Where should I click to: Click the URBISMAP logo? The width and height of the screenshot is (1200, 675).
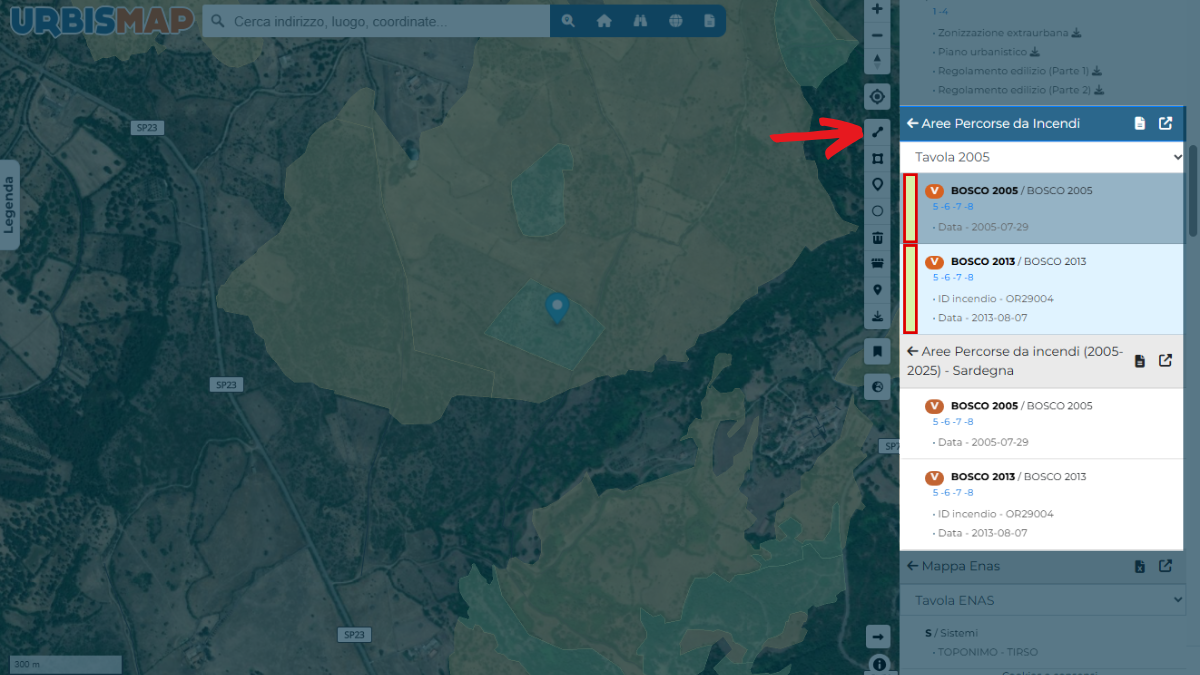[x=102, y=20]
